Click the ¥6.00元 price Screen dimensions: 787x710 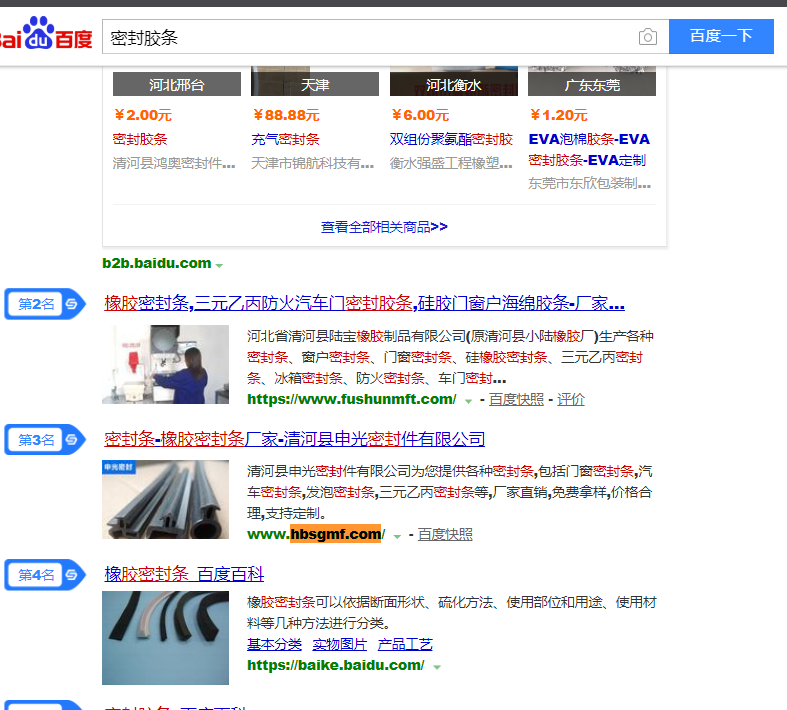click(420, 115)
